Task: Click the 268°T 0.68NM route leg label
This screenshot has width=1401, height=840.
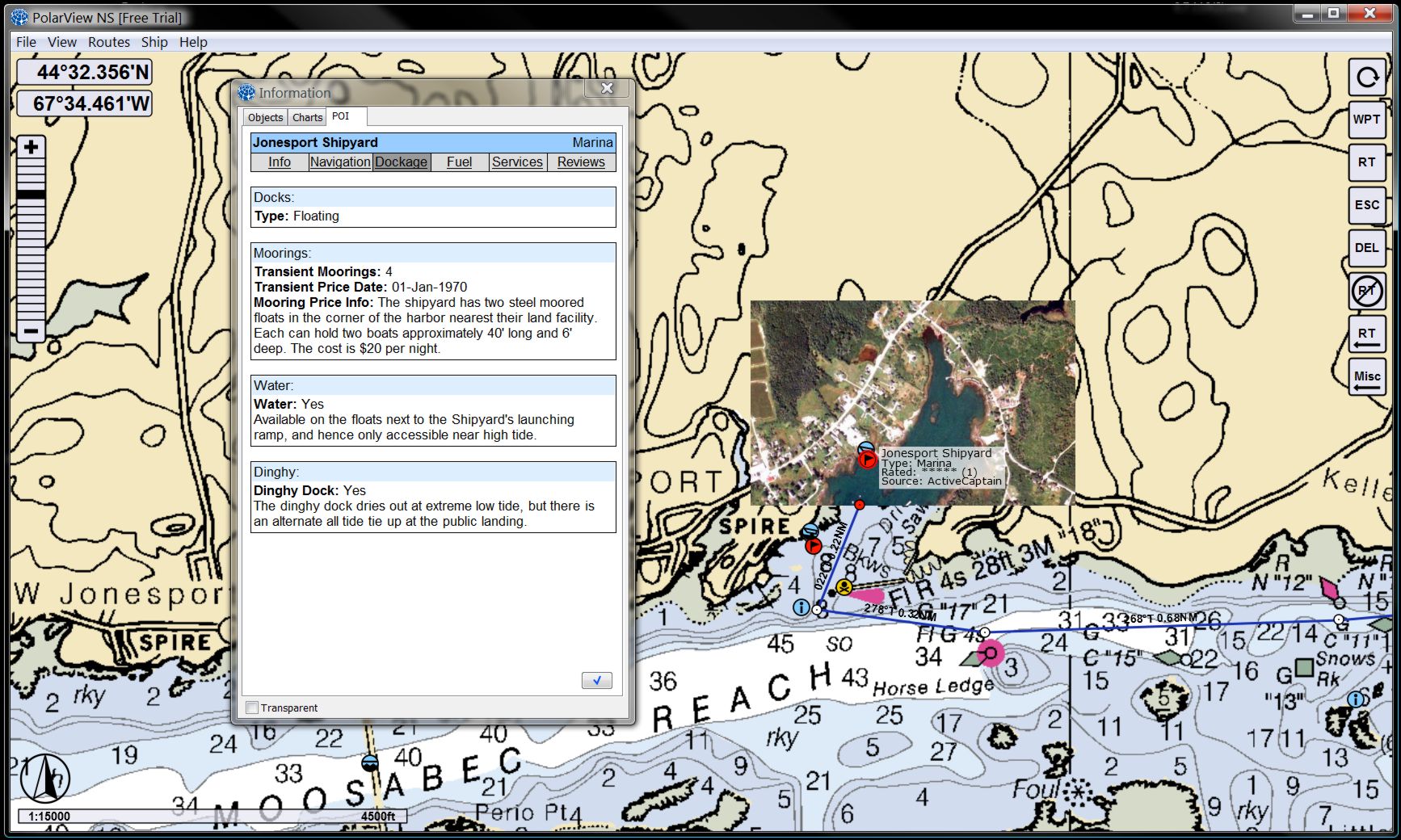Action: click(1159, 619)
